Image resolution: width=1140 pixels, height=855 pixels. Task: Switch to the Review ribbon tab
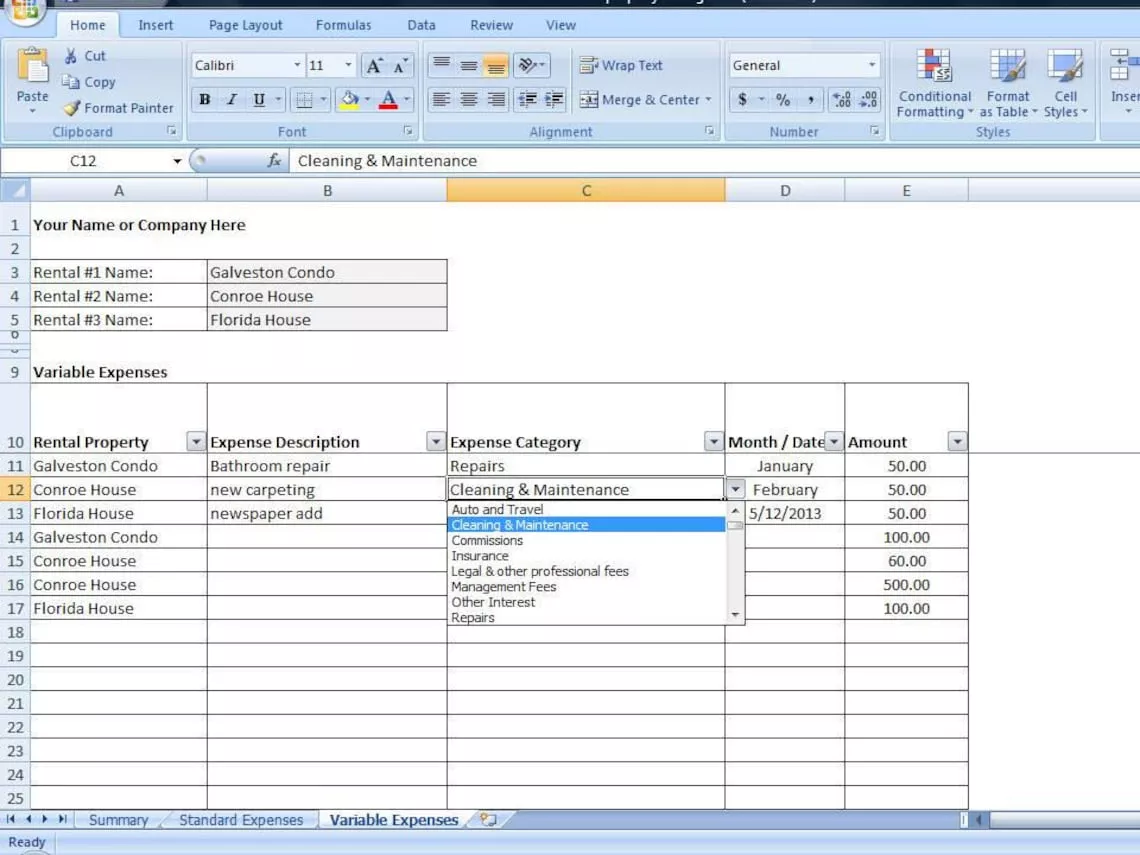(491, 25)
